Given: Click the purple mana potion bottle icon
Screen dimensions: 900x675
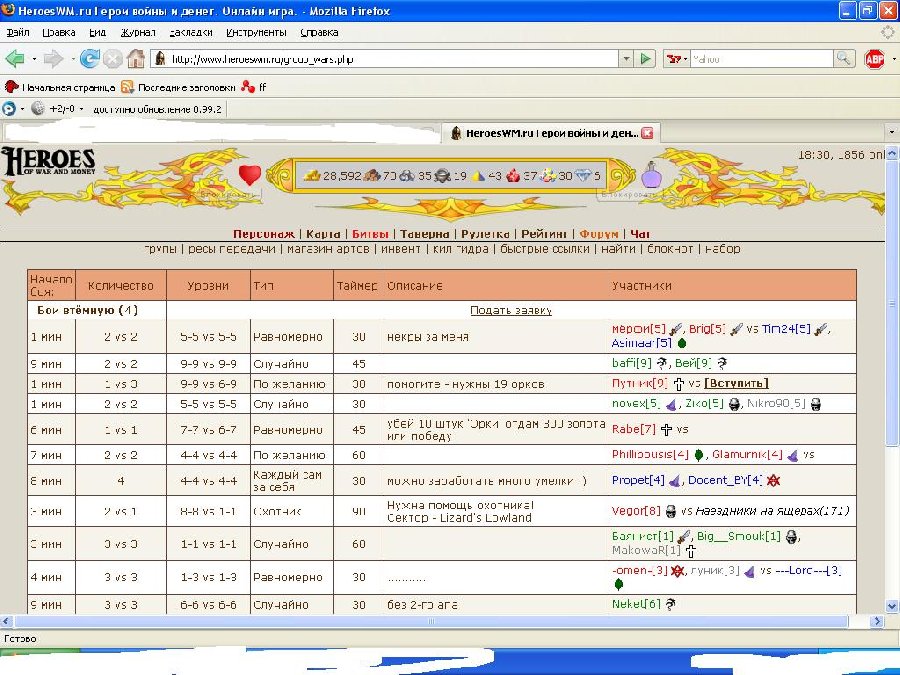Looking at the screenshot, I should (x=650, y=175).
